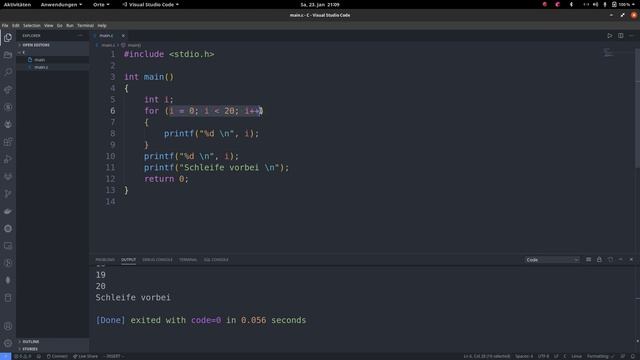Open the Edit menu
Screen dimensions: 640x360
coord(16,25)
